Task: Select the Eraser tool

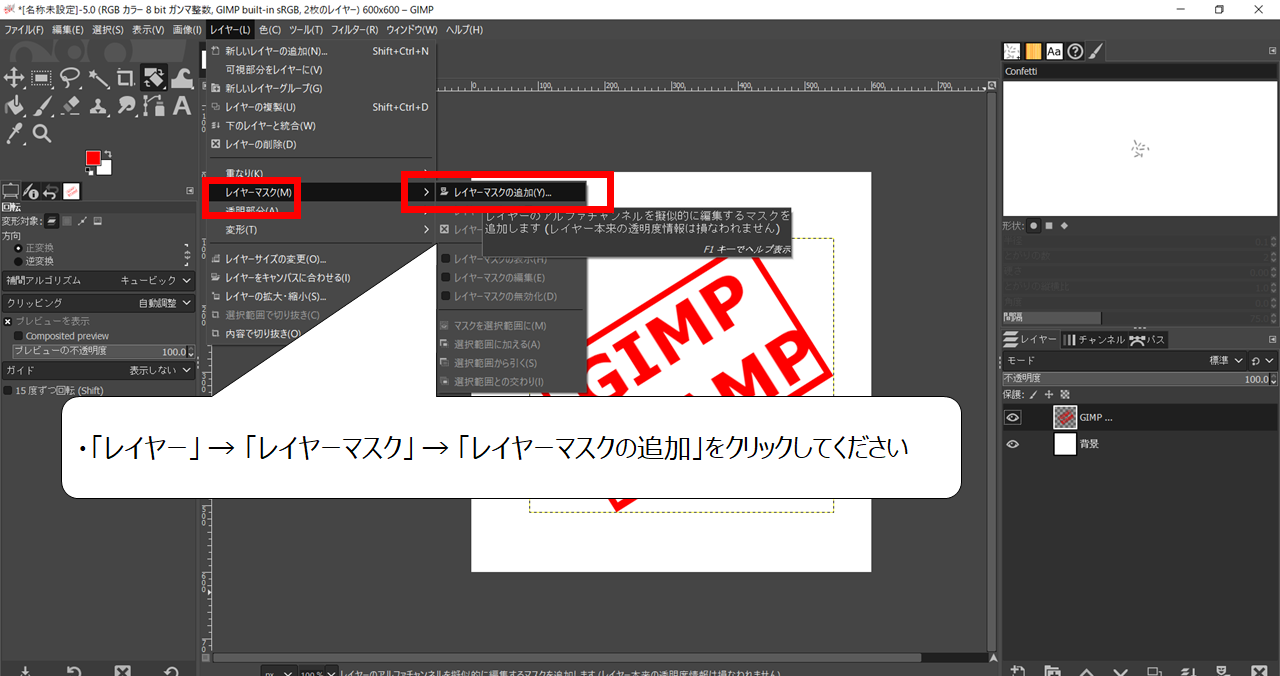Action: 70,105
